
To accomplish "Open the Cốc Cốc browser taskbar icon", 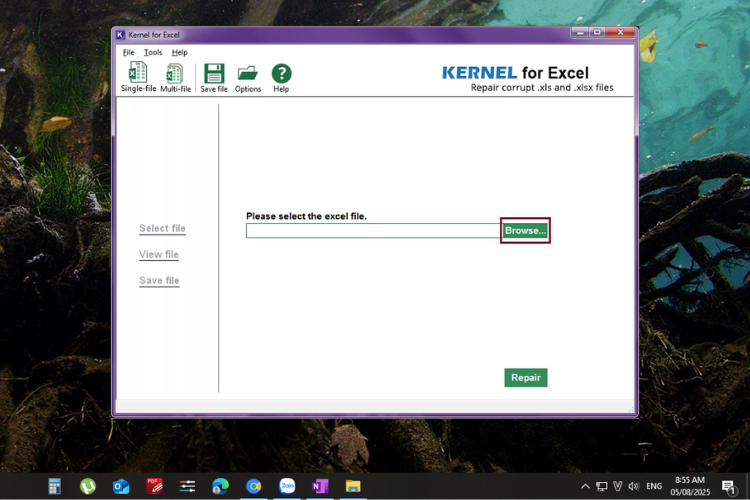I will click(x=254, y=487).
